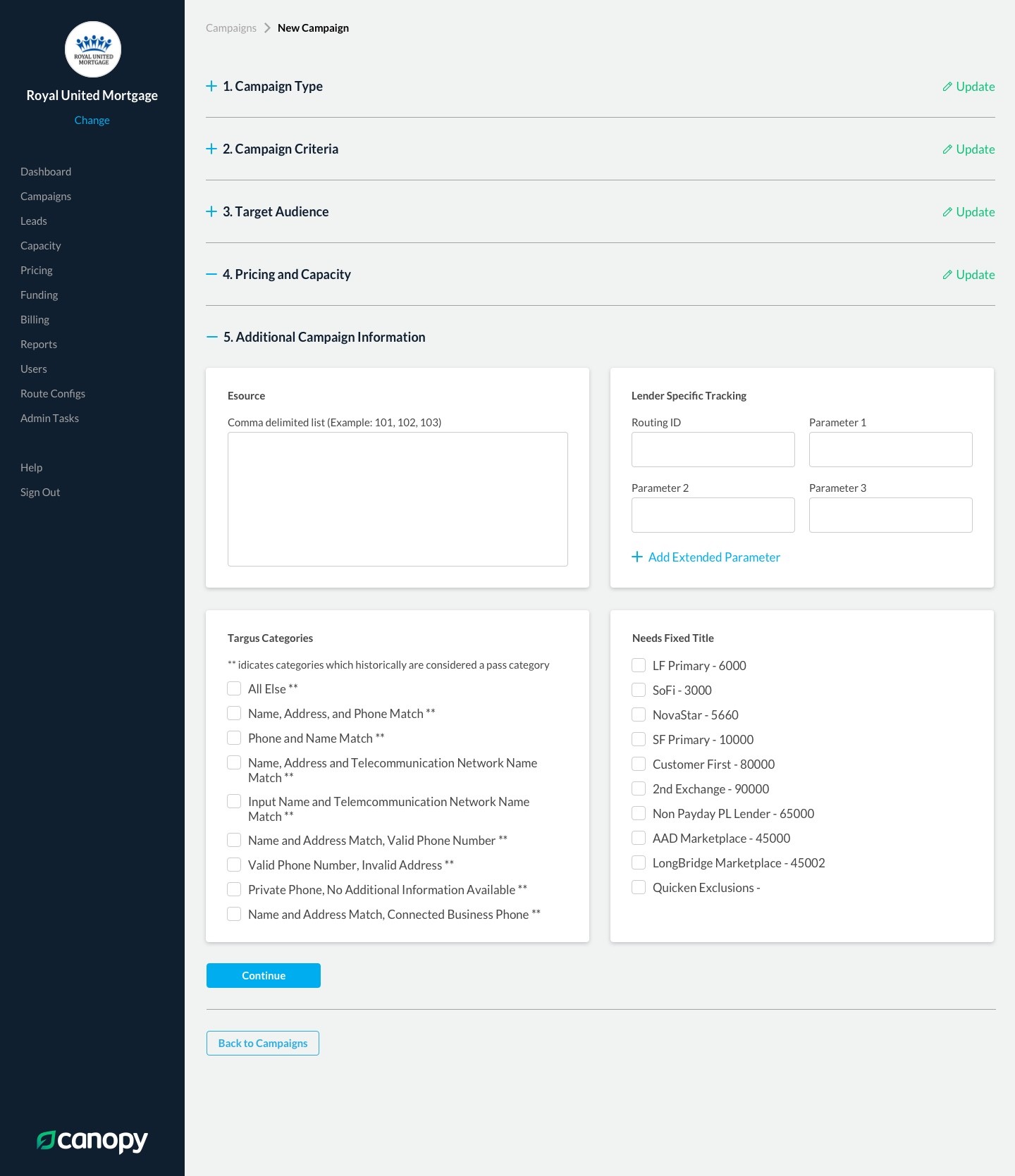The height and width of the screenshot is (1176, 1015).
Task: Click the breadcrumb chevron after Campaigns
Action: pos(267,28)
